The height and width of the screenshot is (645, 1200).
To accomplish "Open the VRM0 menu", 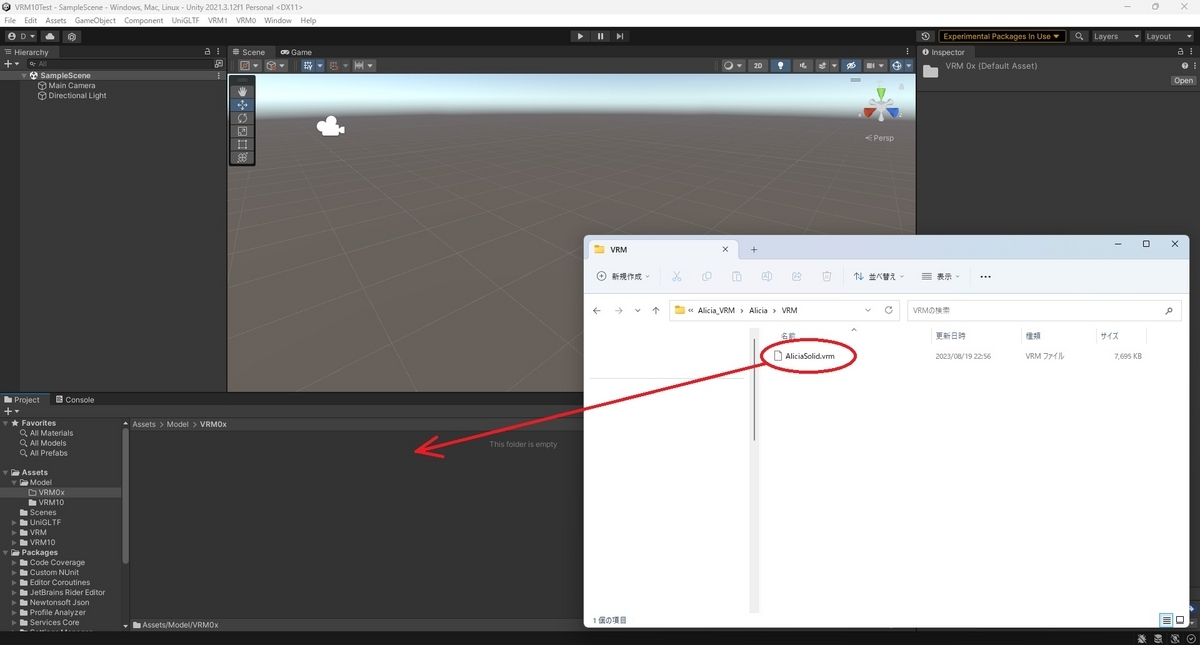I will pyautogui.click(x=246, y=20).
